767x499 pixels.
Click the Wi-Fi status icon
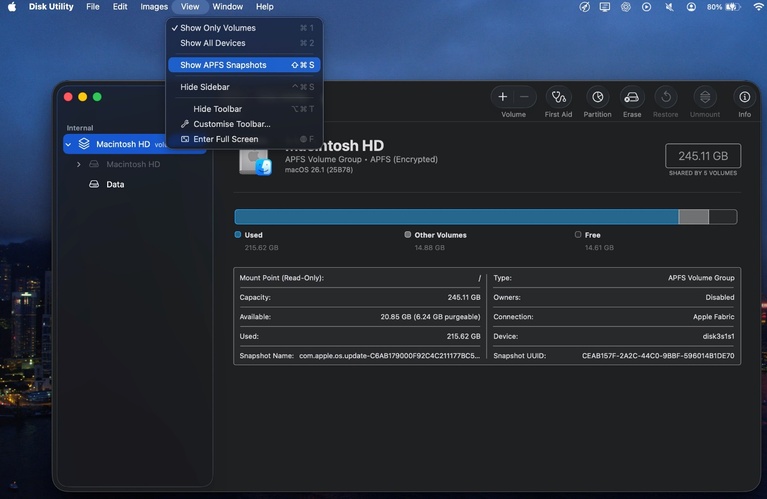(x=758, y=7)
